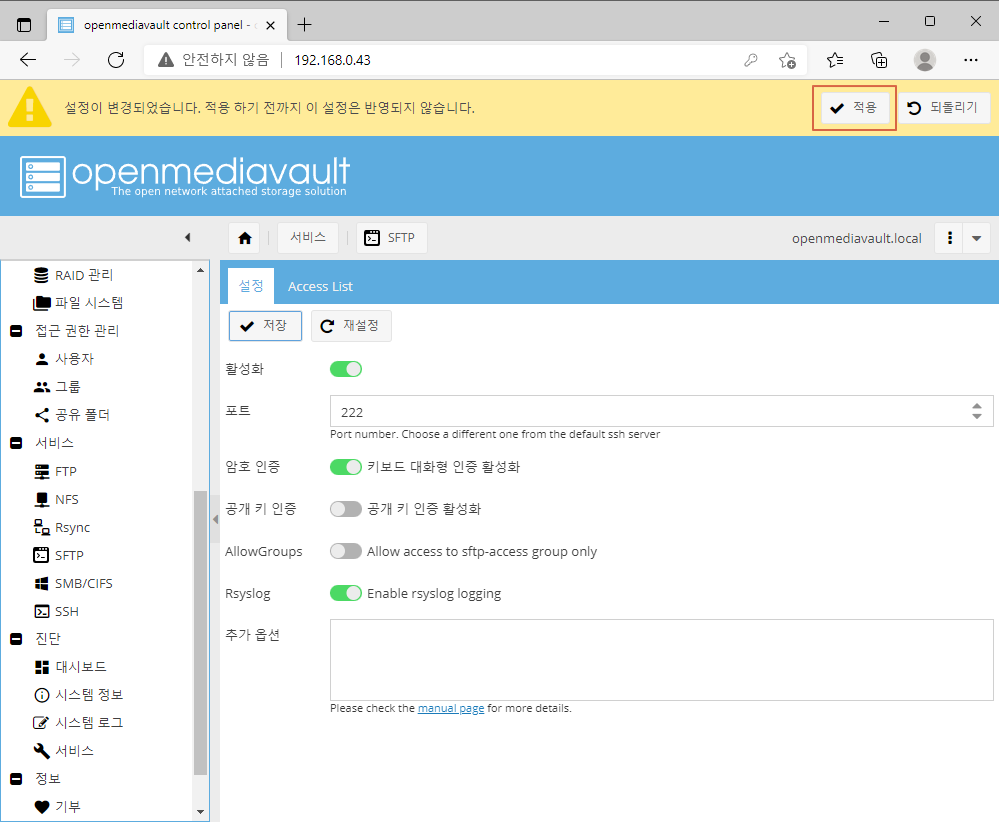Open the dropdown arrow beside the hostname
Viewport: 999px width, 822px height.
(x=977, y=238)
